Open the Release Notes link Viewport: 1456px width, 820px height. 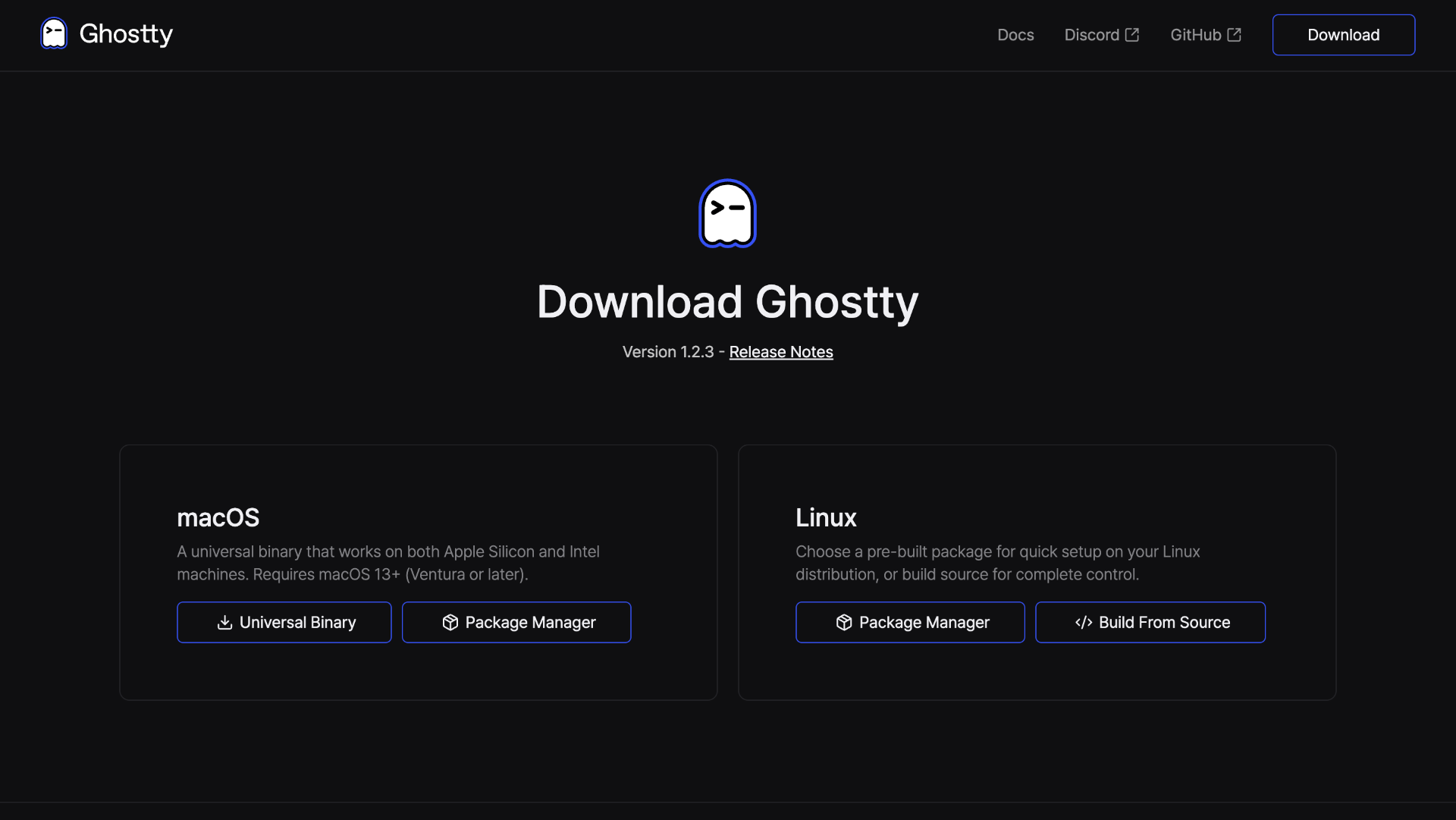pos(780,352)
